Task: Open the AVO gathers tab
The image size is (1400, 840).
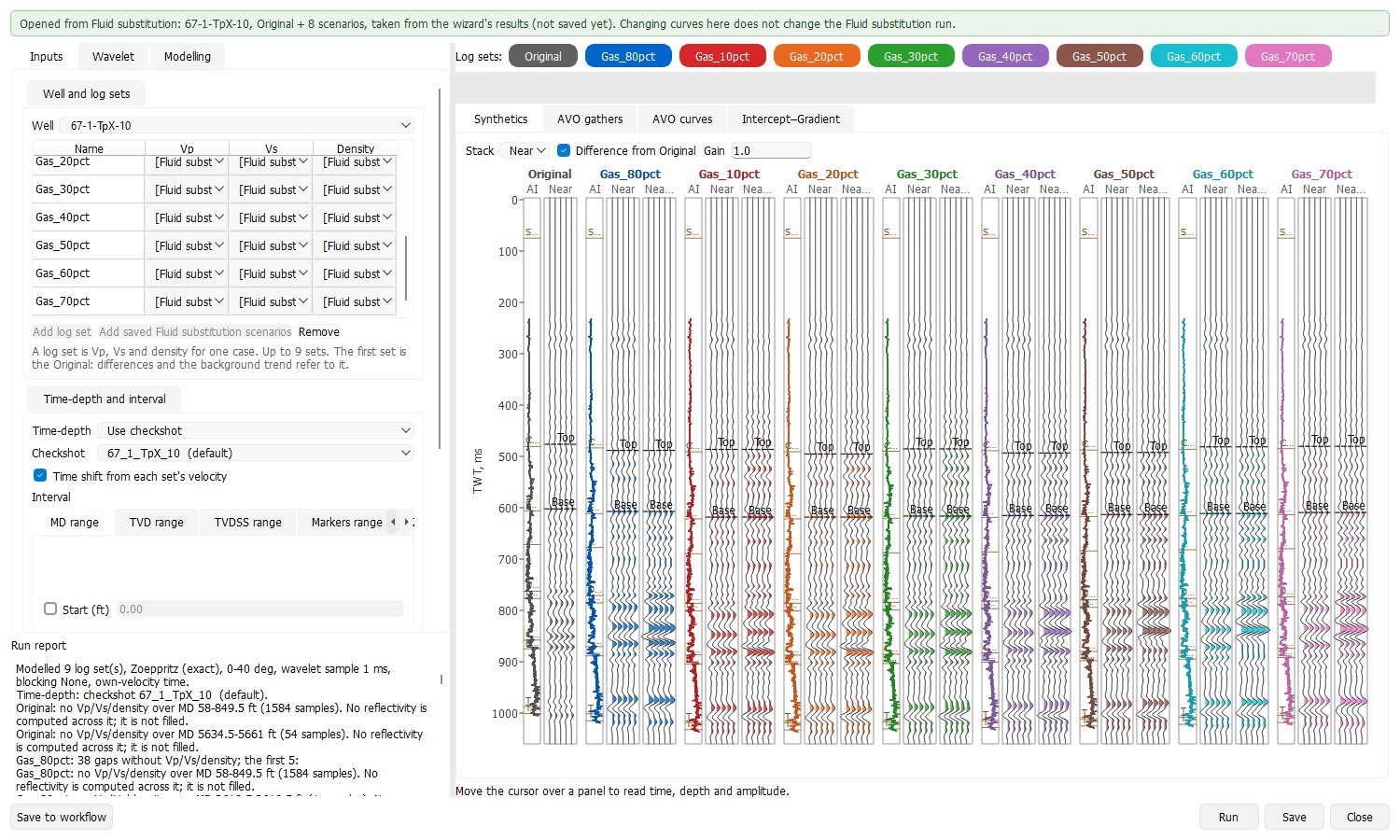Action: (x=590, y=119)
